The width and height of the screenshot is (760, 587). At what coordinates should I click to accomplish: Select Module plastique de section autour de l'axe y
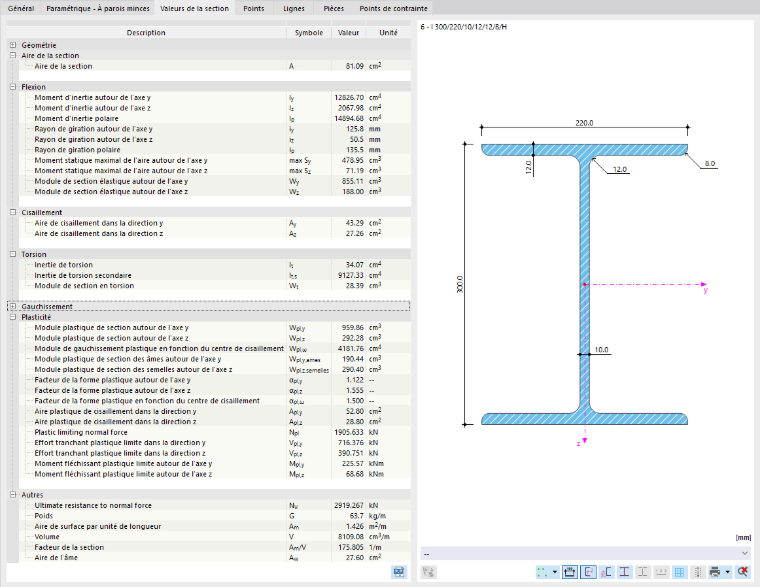215,328
